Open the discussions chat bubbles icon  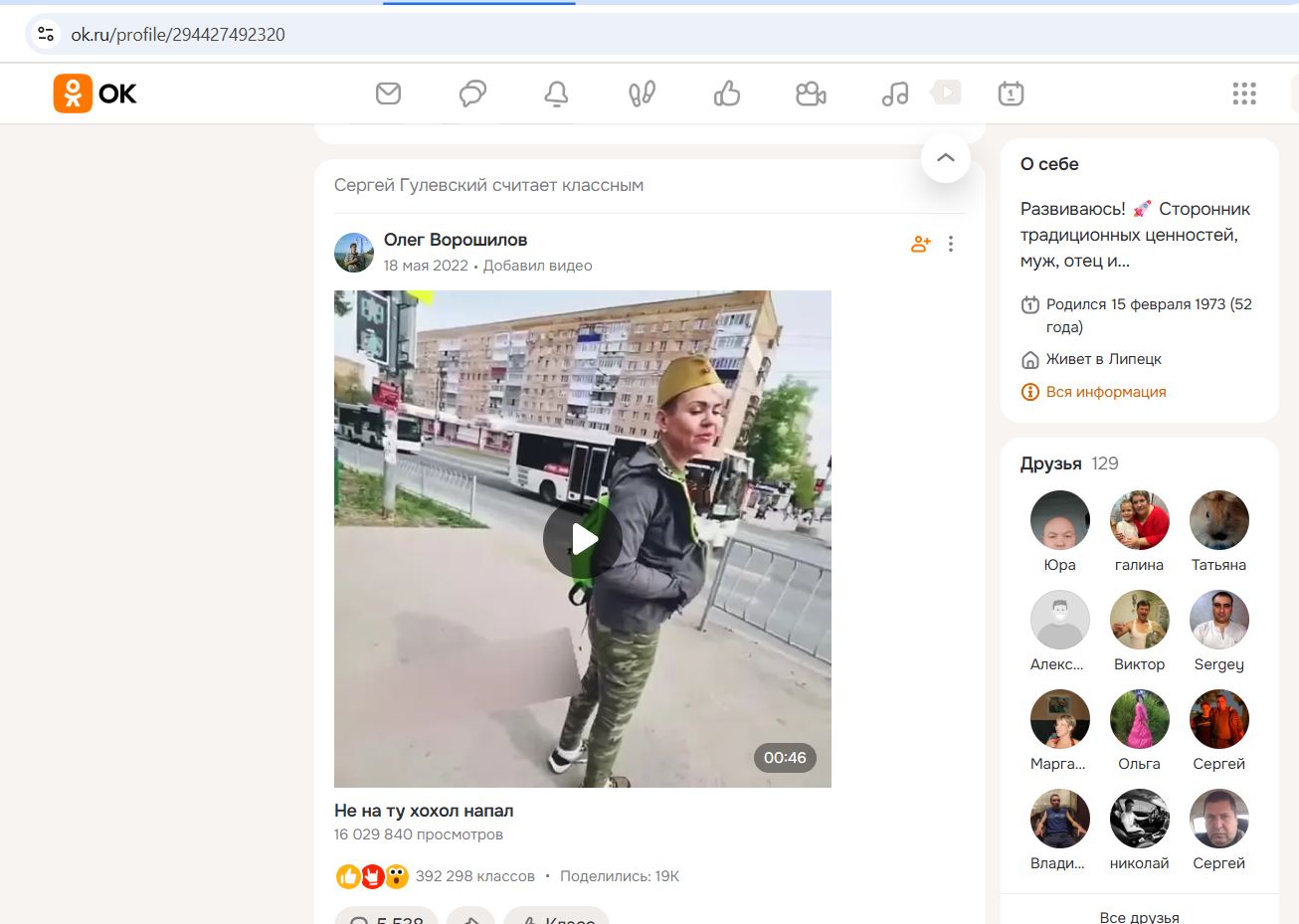472,93
